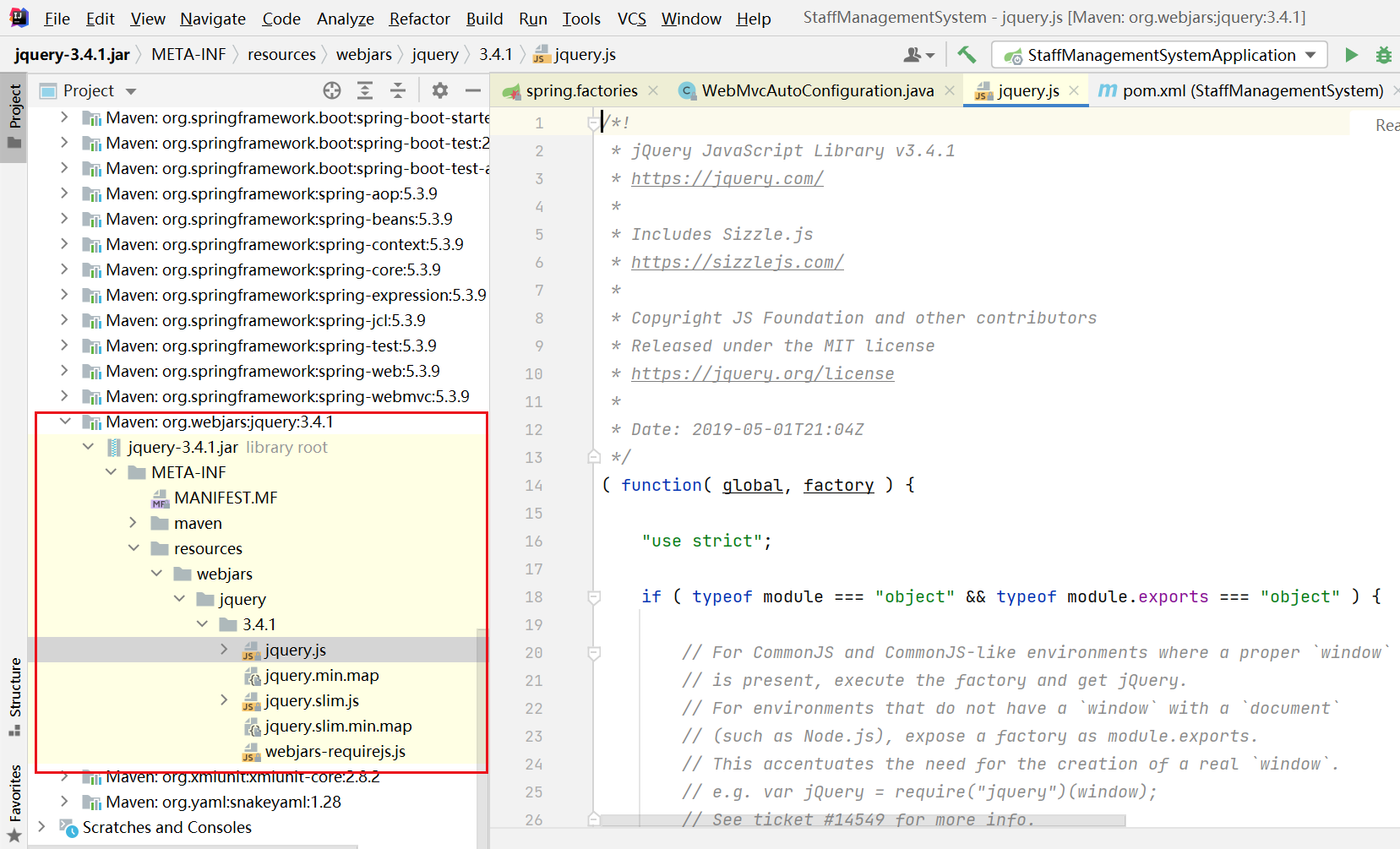Select webjars-requirejs.js file

[x=335, y=751]
